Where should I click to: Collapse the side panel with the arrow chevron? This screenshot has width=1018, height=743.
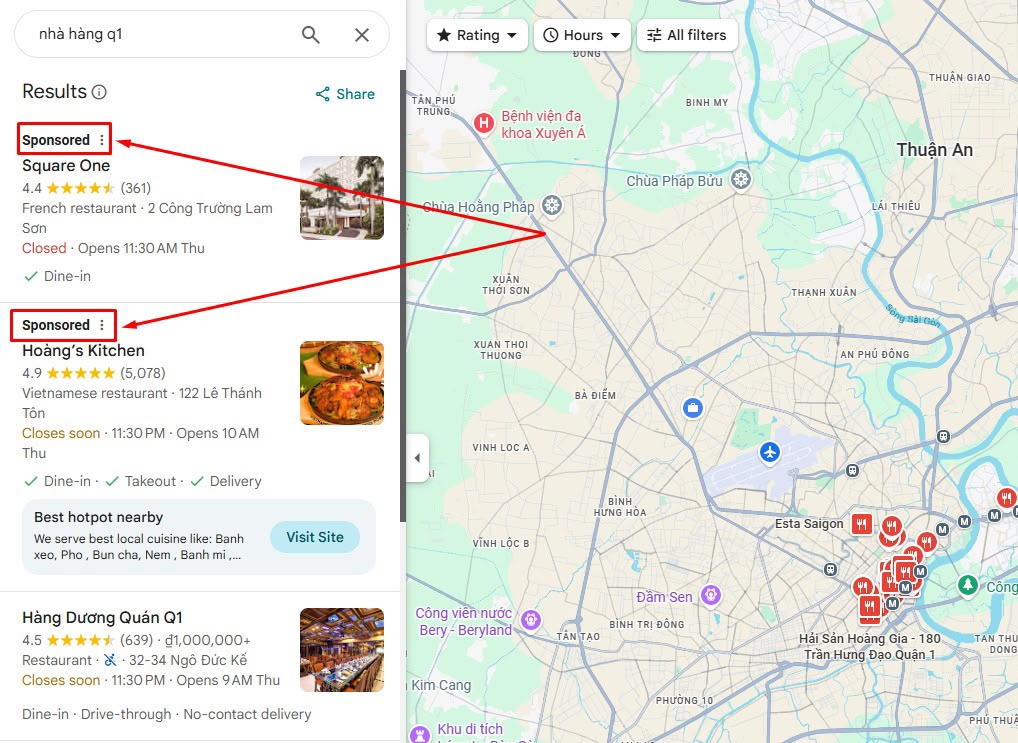click(x=417, y=457)
